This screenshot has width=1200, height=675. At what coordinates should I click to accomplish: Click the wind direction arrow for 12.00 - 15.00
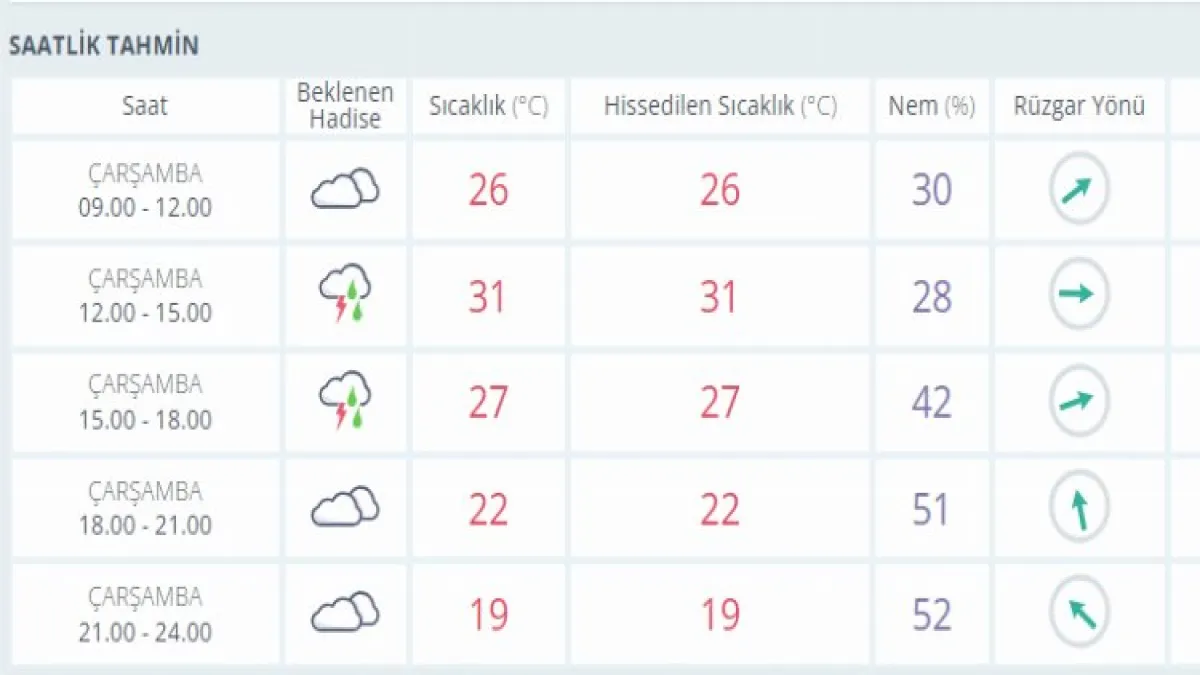1079,294
